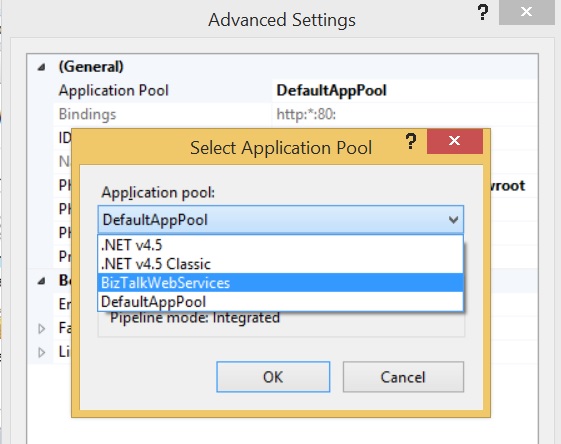Expand the row starting with Li
Viewport: 561px width, 444px height.
click(x=42, y=352)
